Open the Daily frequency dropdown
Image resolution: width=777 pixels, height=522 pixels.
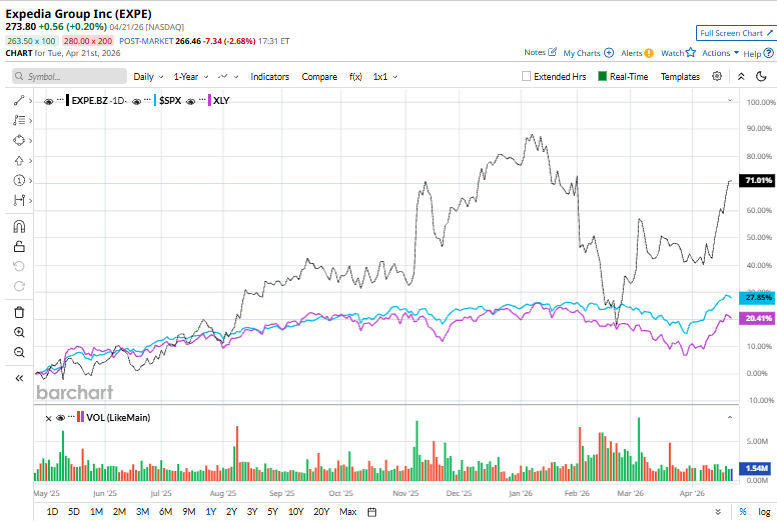(x=148, y=77)
